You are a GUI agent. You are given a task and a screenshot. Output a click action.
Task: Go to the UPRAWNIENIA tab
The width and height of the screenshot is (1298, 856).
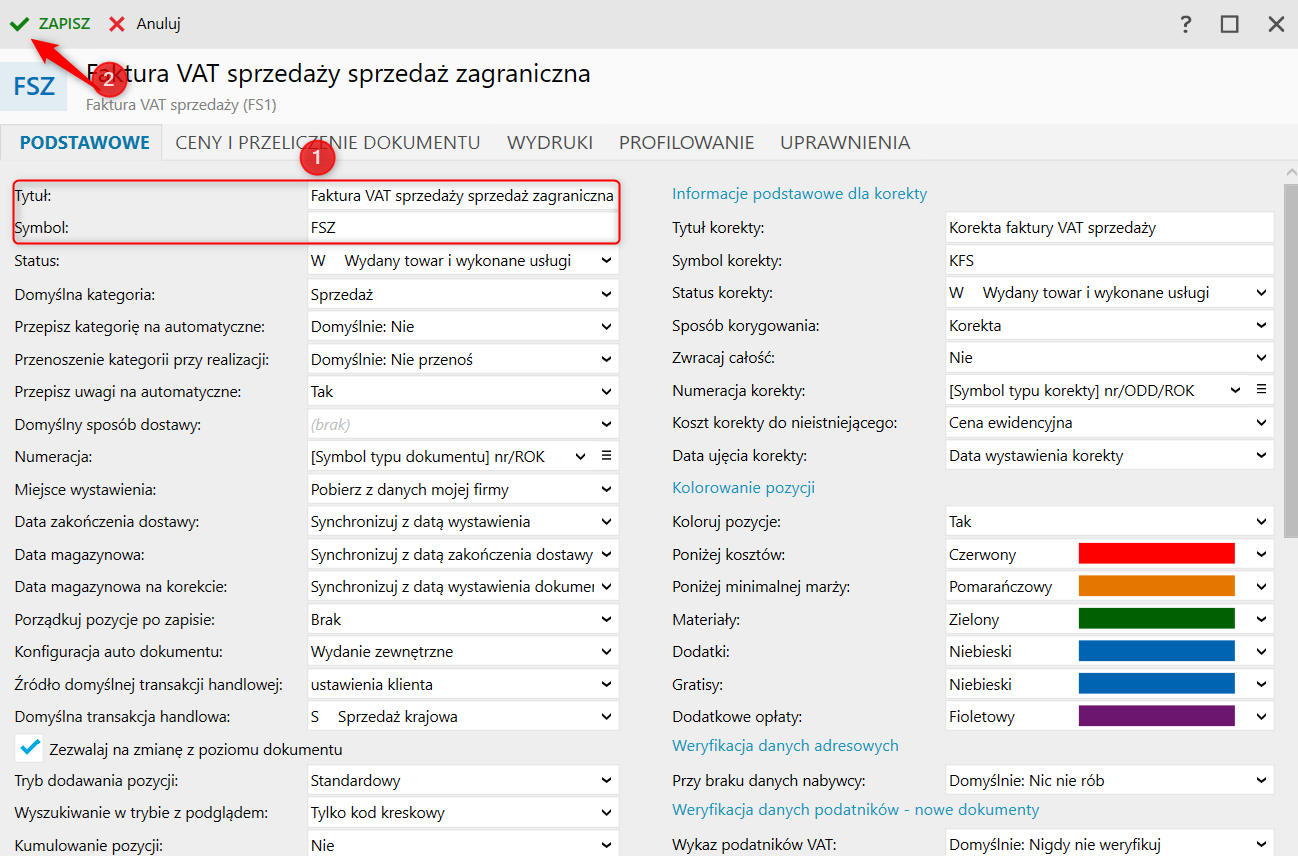tap(845, 143)
